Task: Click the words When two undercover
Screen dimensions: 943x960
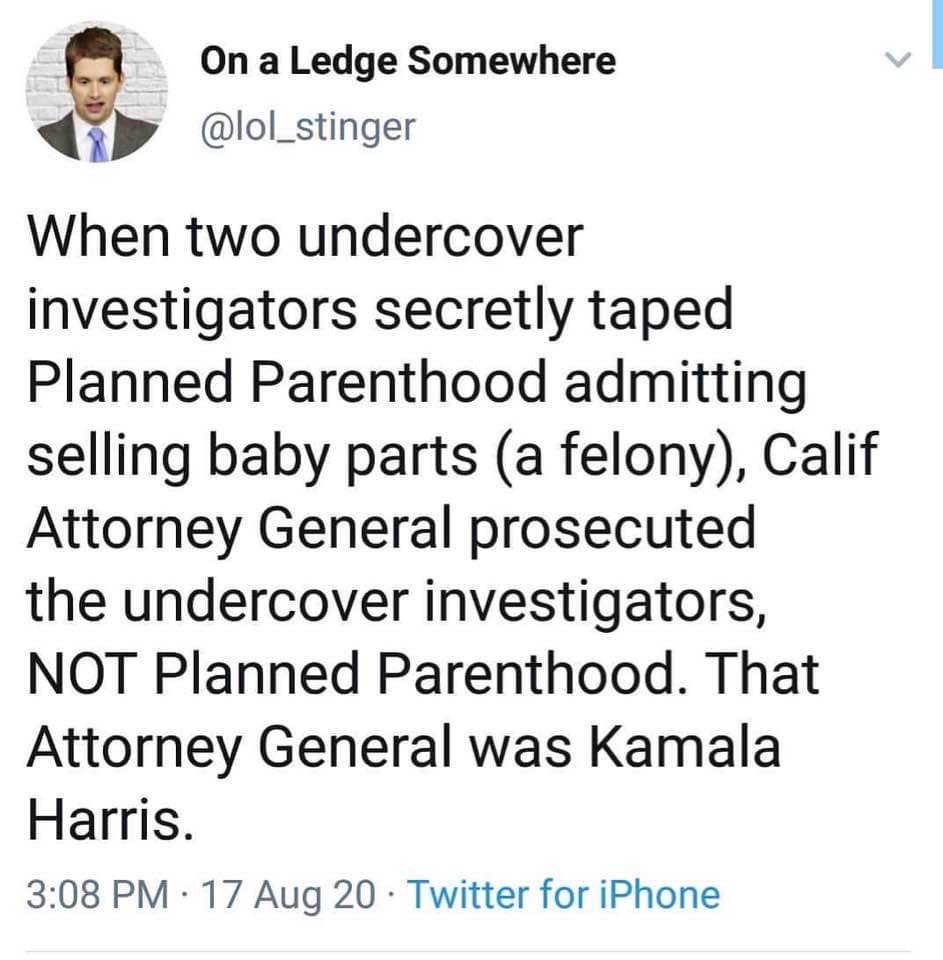Action: (305, 240)
